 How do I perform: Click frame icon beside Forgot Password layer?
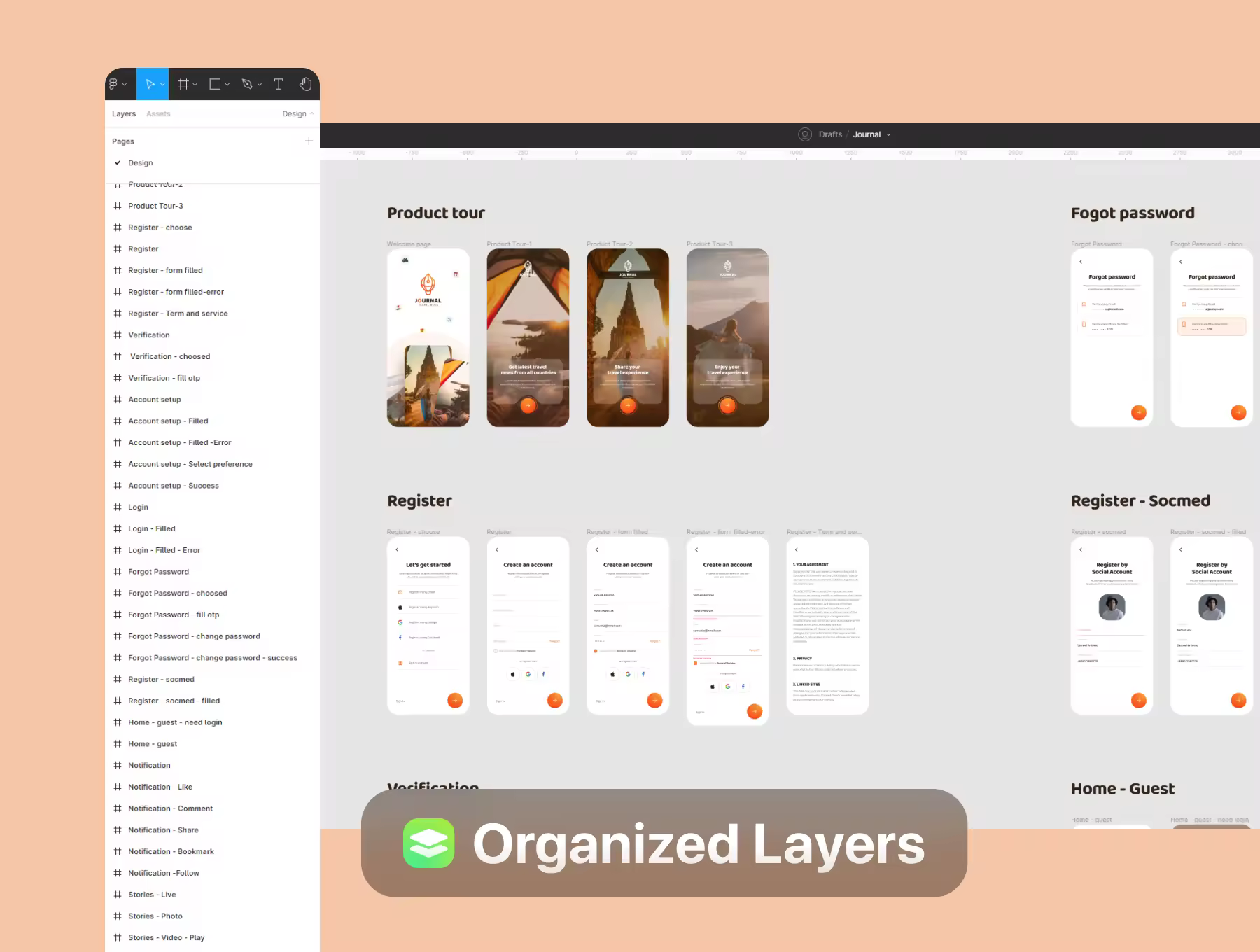pyautogui.click(x=118, y=572)
